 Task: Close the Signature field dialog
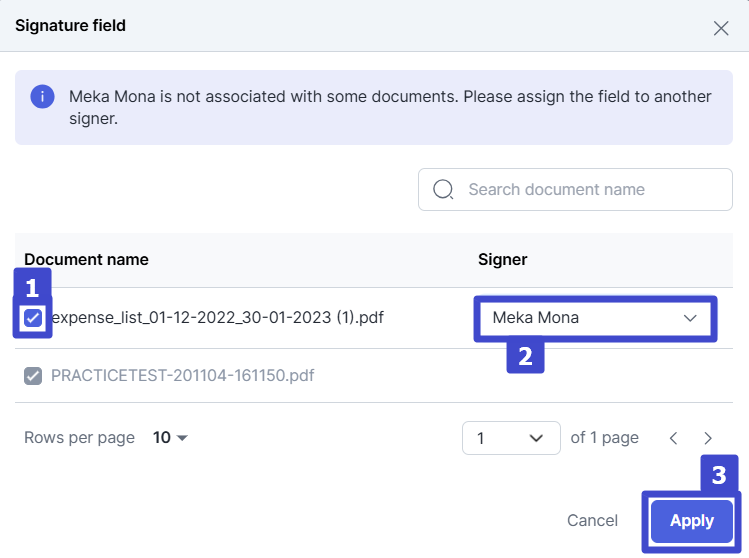point(721,28)
